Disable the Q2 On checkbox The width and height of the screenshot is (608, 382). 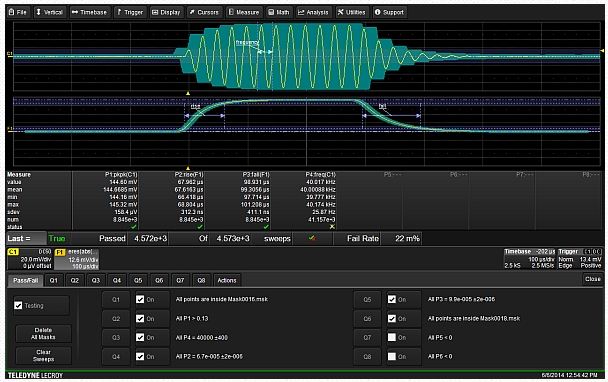[140, 318]
